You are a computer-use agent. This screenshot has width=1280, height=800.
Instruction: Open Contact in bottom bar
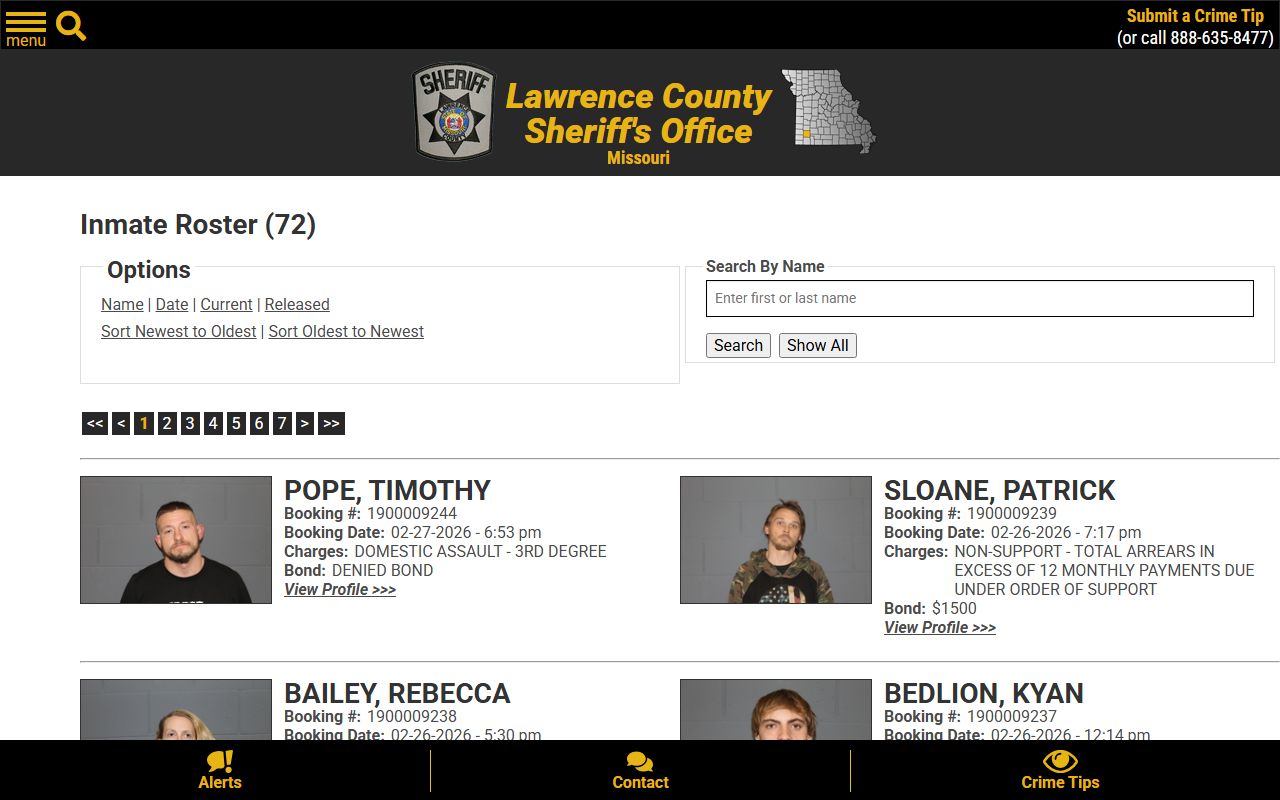640,771
